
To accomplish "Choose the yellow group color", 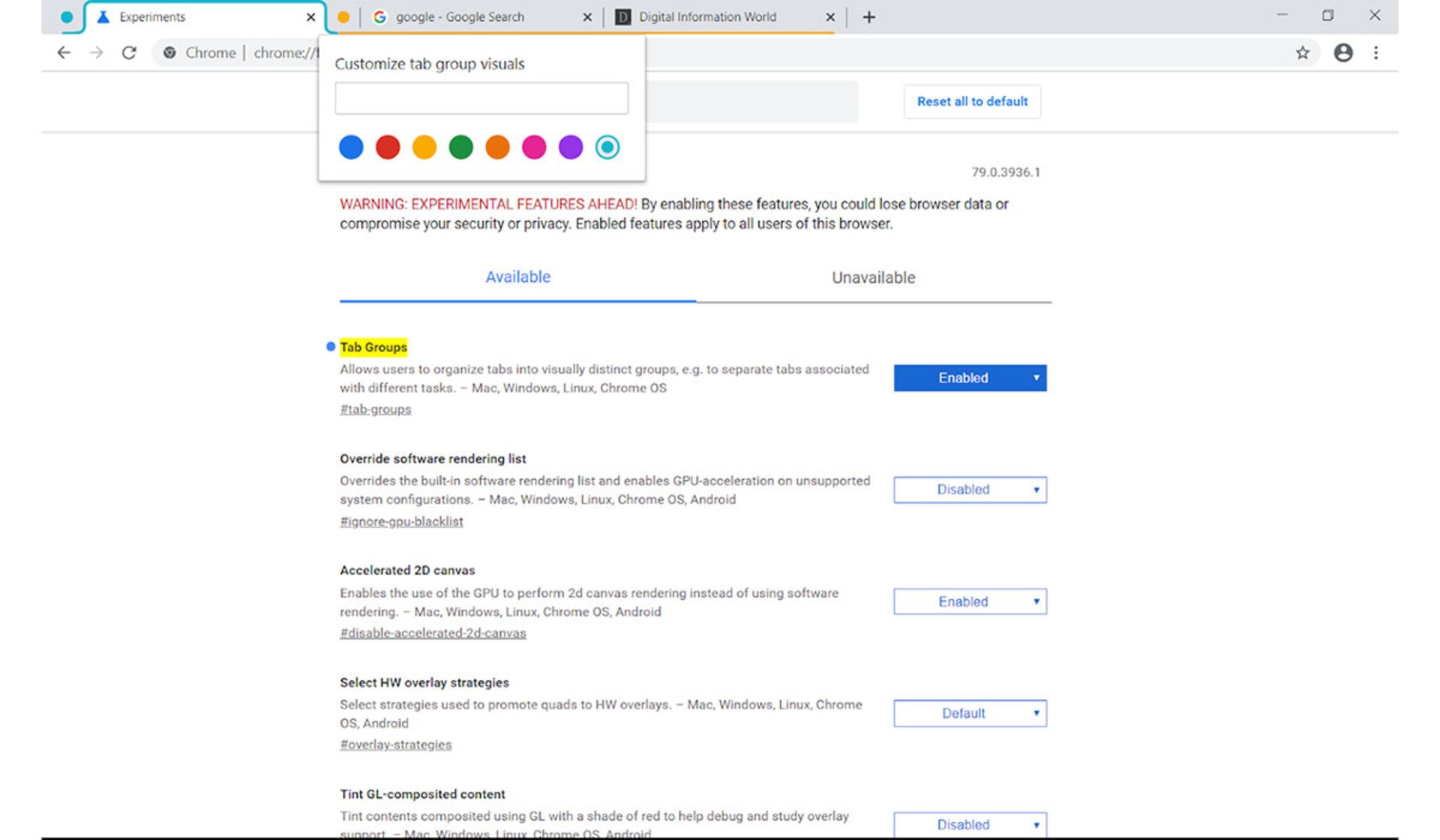I will [424, 147].
